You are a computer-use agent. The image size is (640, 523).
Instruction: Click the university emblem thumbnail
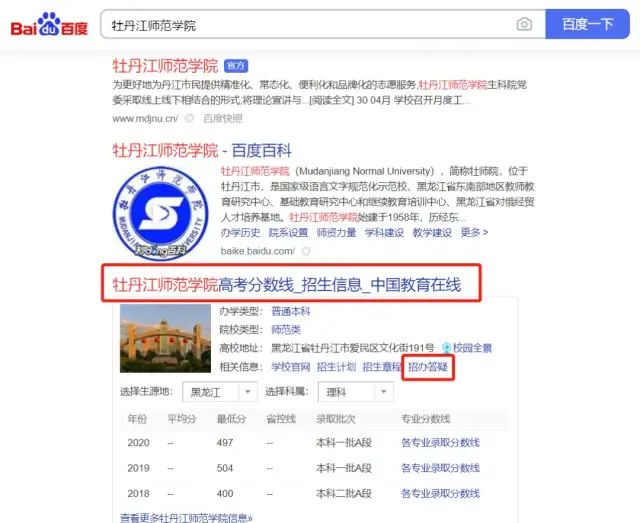coord(160,213)
